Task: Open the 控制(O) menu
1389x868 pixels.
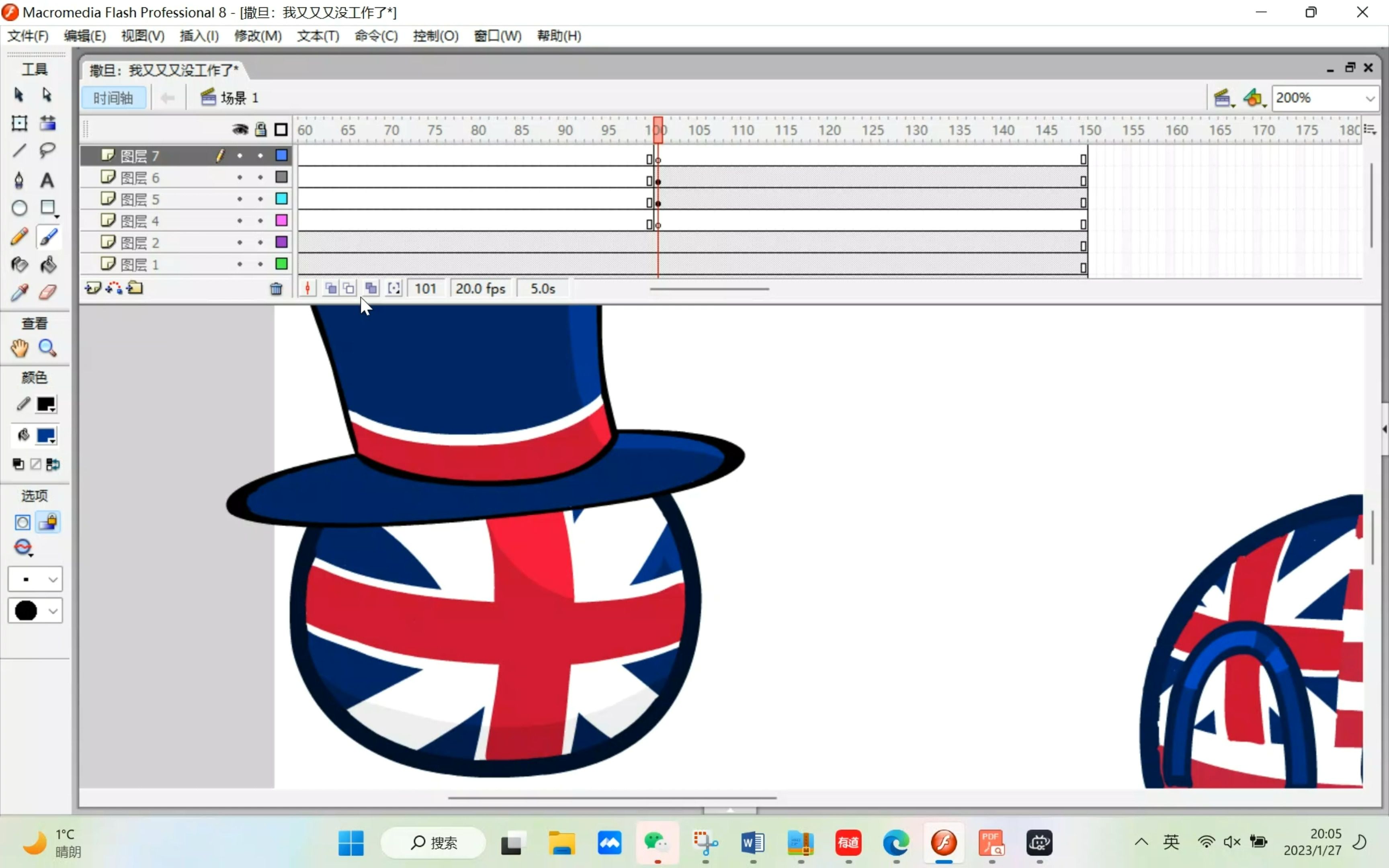Action: tap(436, 36)
